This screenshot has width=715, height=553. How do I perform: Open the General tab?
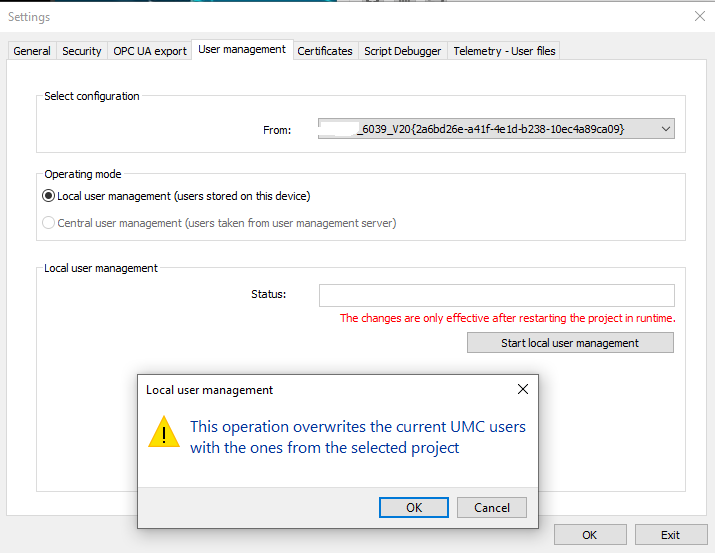click(32, 51)
